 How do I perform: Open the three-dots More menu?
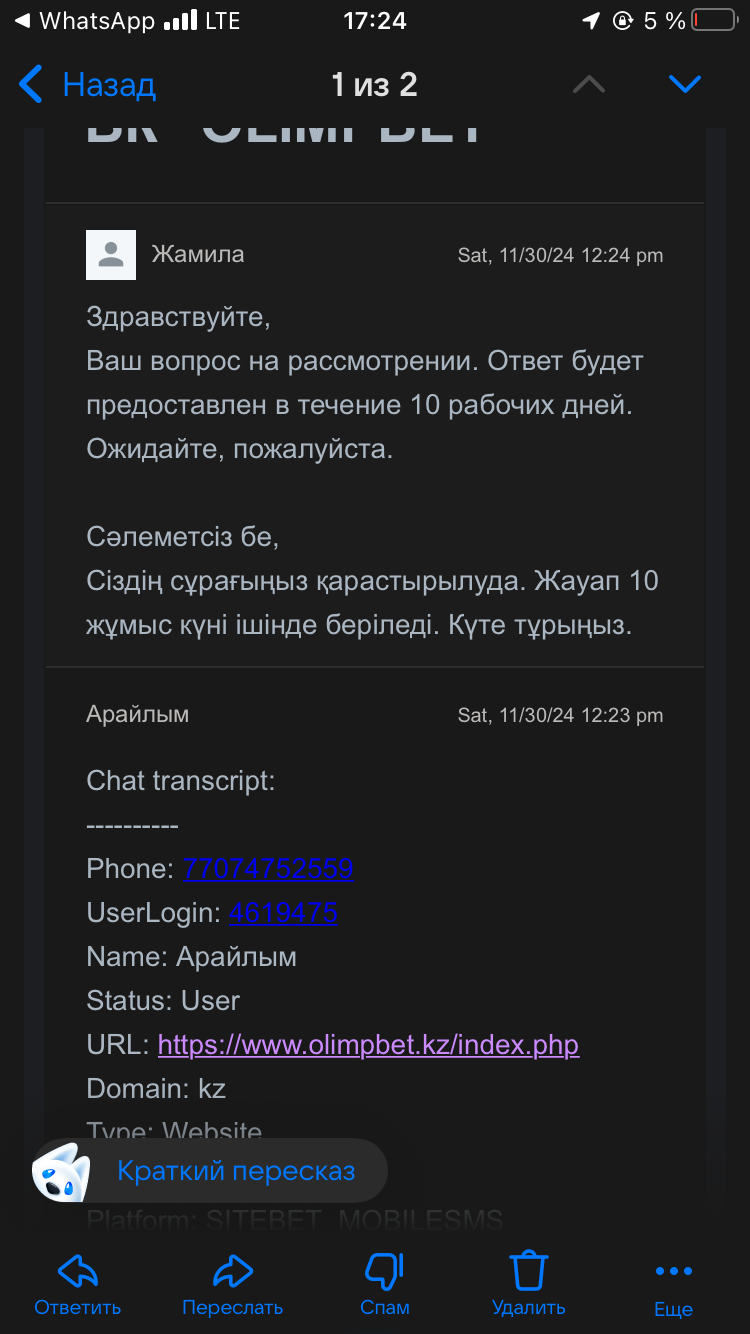pos(673,1271)
